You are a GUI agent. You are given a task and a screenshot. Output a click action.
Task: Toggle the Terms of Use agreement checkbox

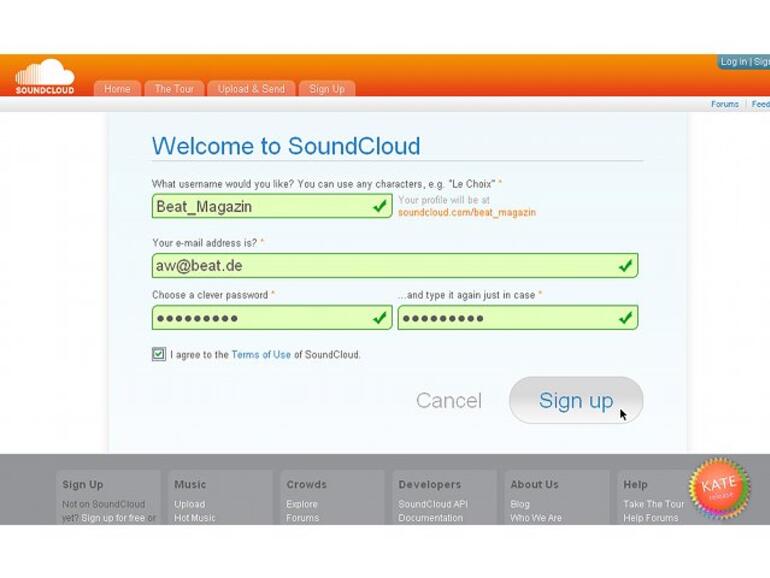coord(159,354)
